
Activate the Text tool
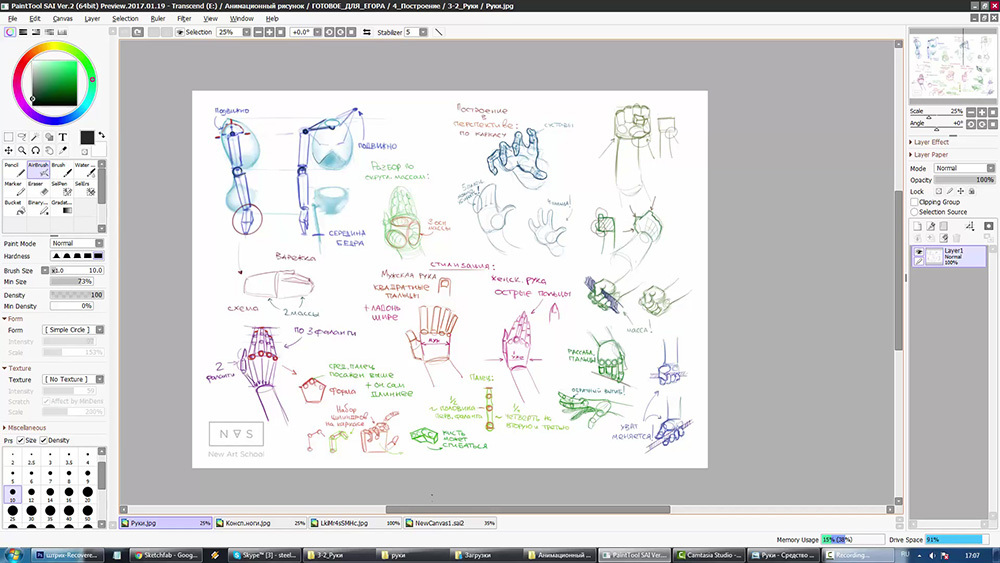(x=63, y=137)
